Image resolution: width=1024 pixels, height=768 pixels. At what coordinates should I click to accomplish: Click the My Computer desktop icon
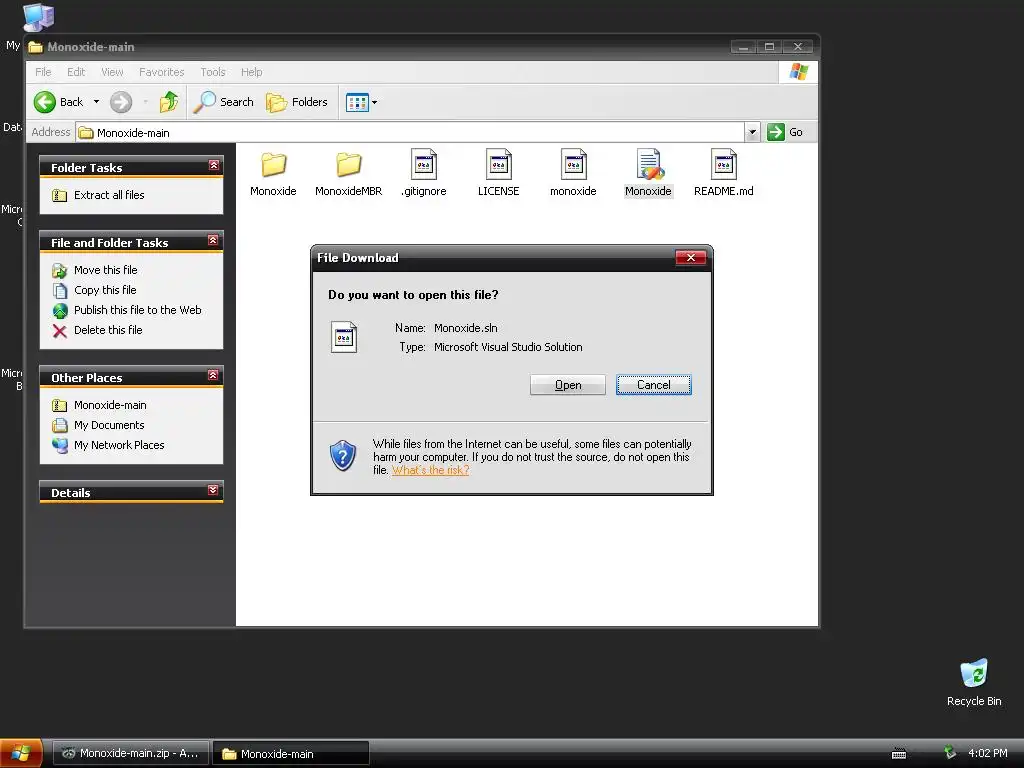tap(38, 18)
